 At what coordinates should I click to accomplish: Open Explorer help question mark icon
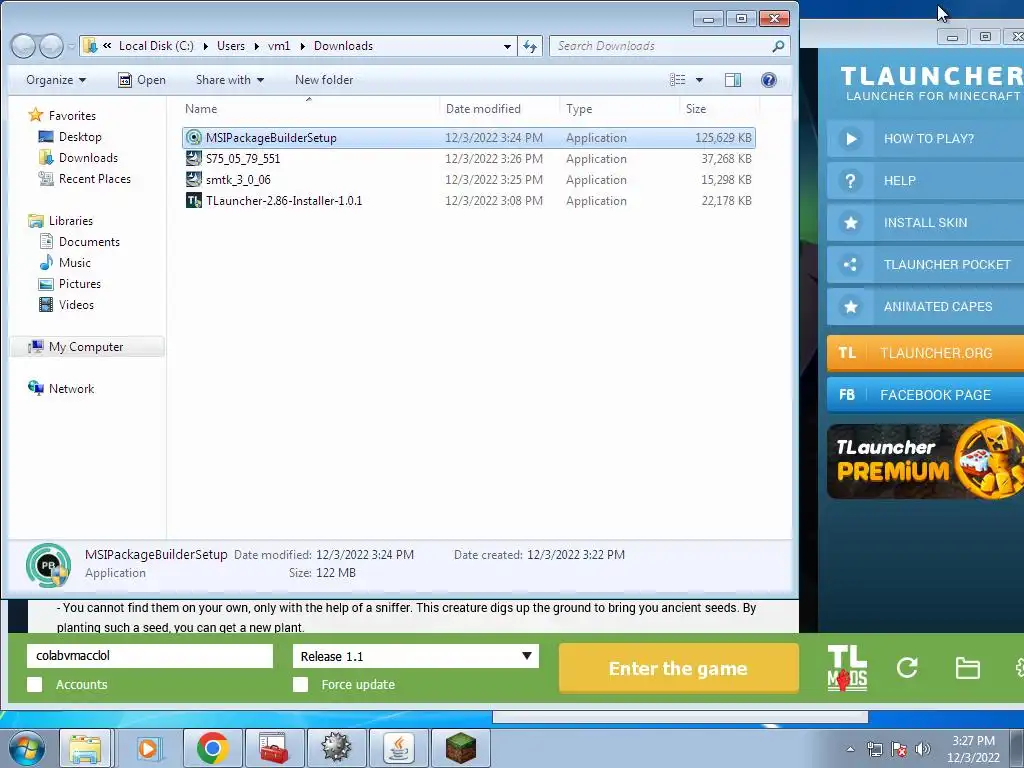[769, 80]
